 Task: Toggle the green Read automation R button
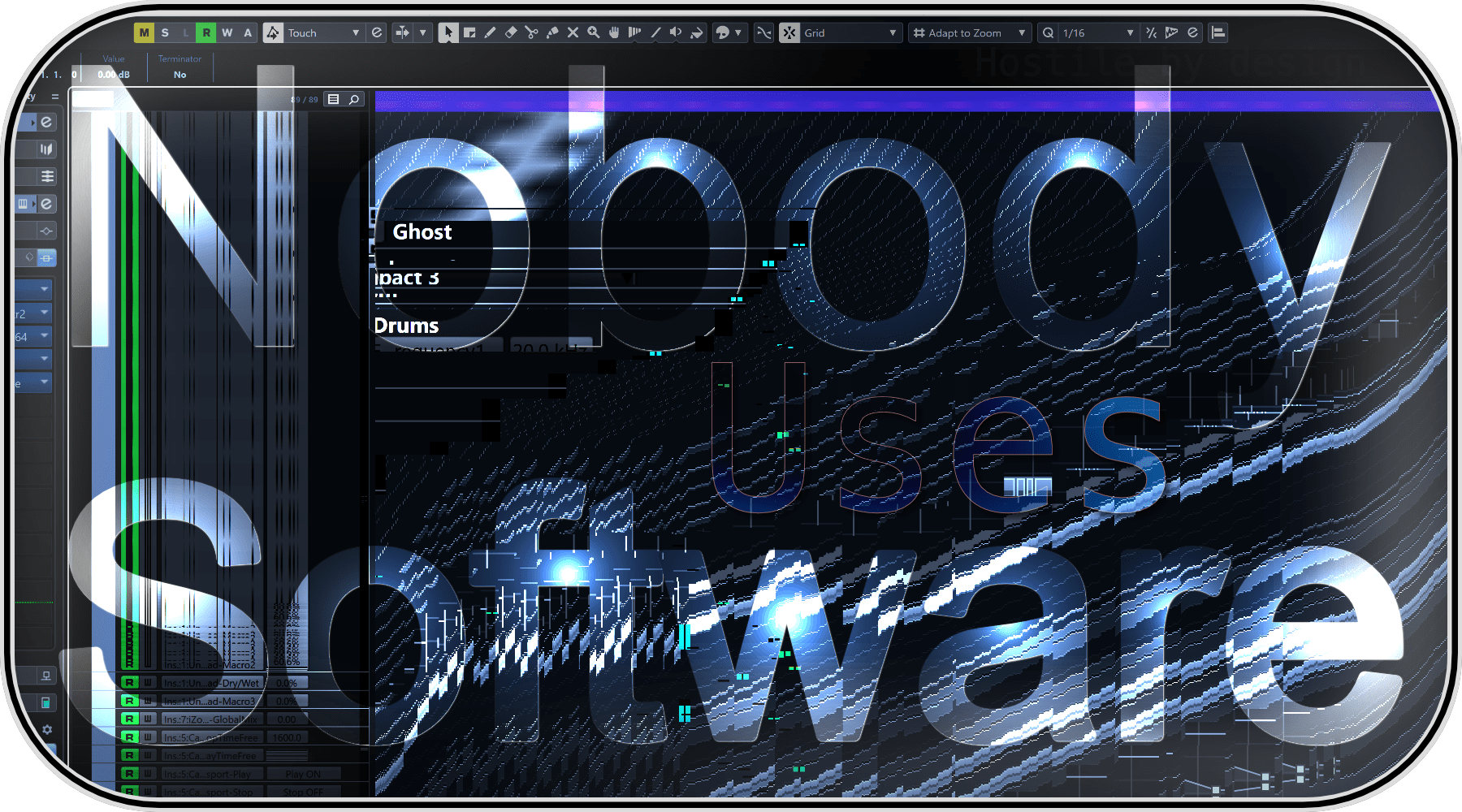pyautogui.click(x=206, y=32)
